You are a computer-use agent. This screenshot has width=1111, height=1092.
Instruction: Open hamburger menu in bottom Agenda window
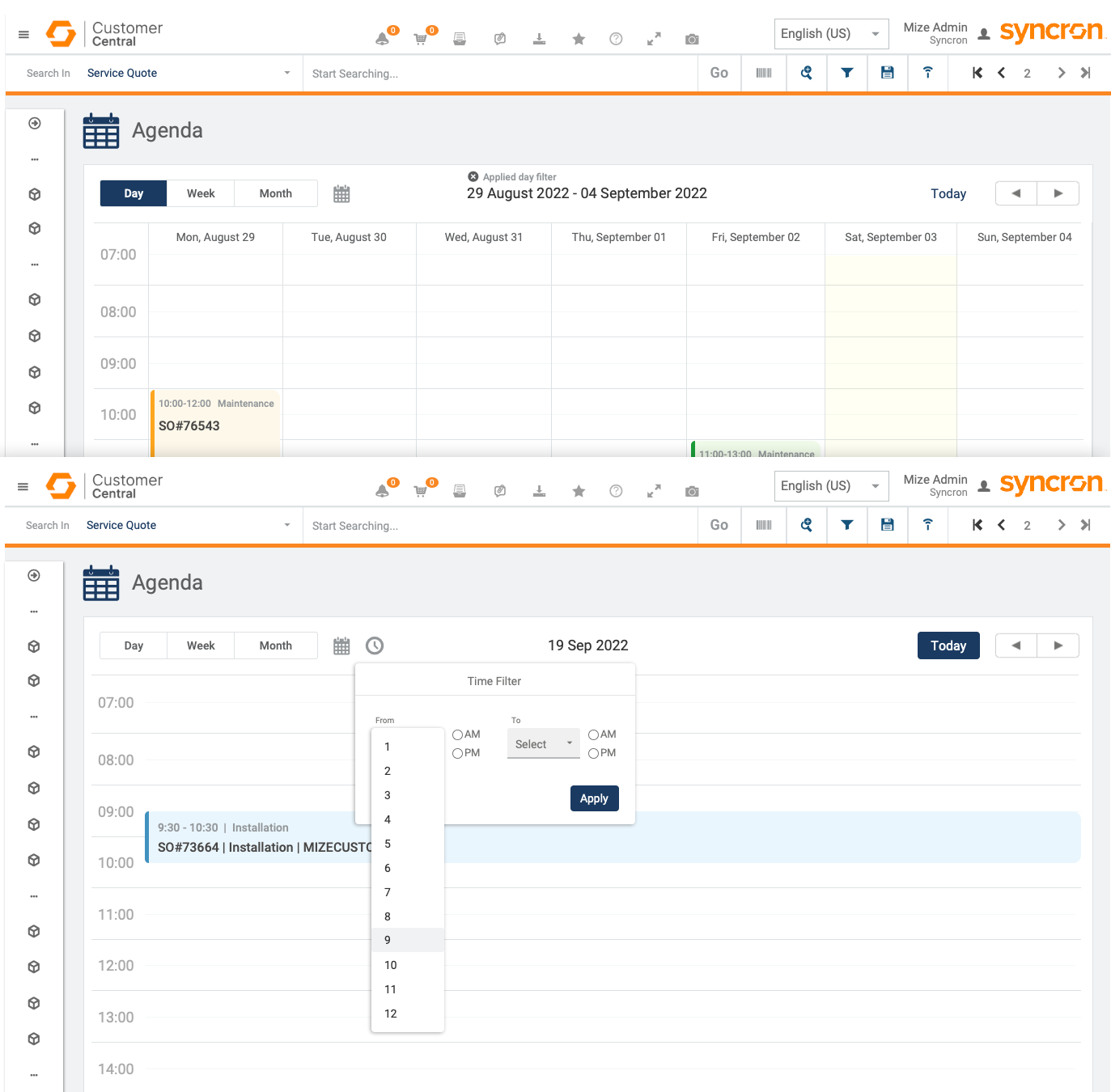tap(23, 486)
